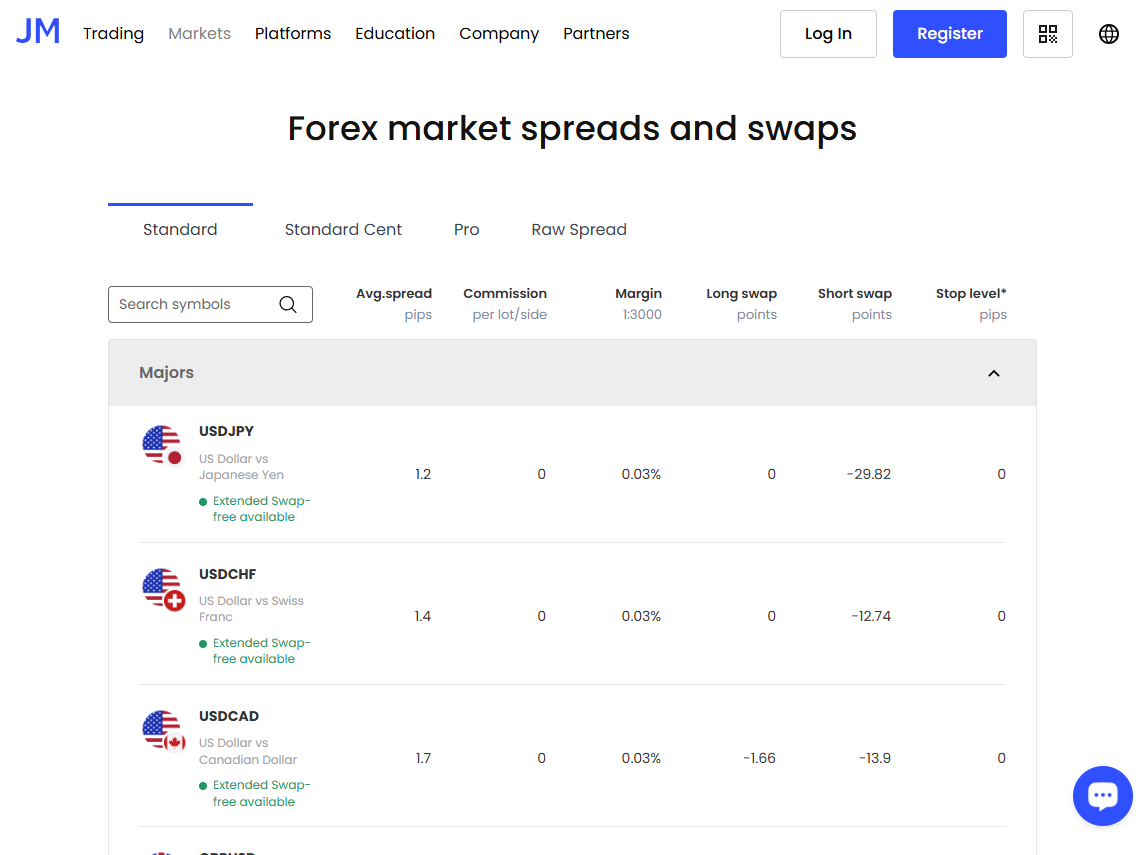Image resolution: width=1147 pixels, height=855 pixels.
Task: Open the live chat bubble
Action: [x=1102, y=795]
